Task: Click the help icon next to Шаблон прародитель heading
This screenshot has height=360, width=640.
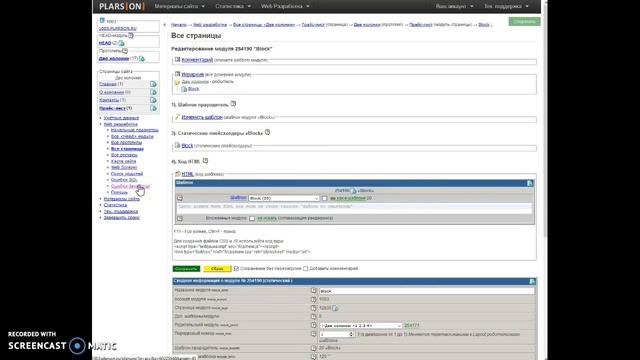Action: pos(233,104)
